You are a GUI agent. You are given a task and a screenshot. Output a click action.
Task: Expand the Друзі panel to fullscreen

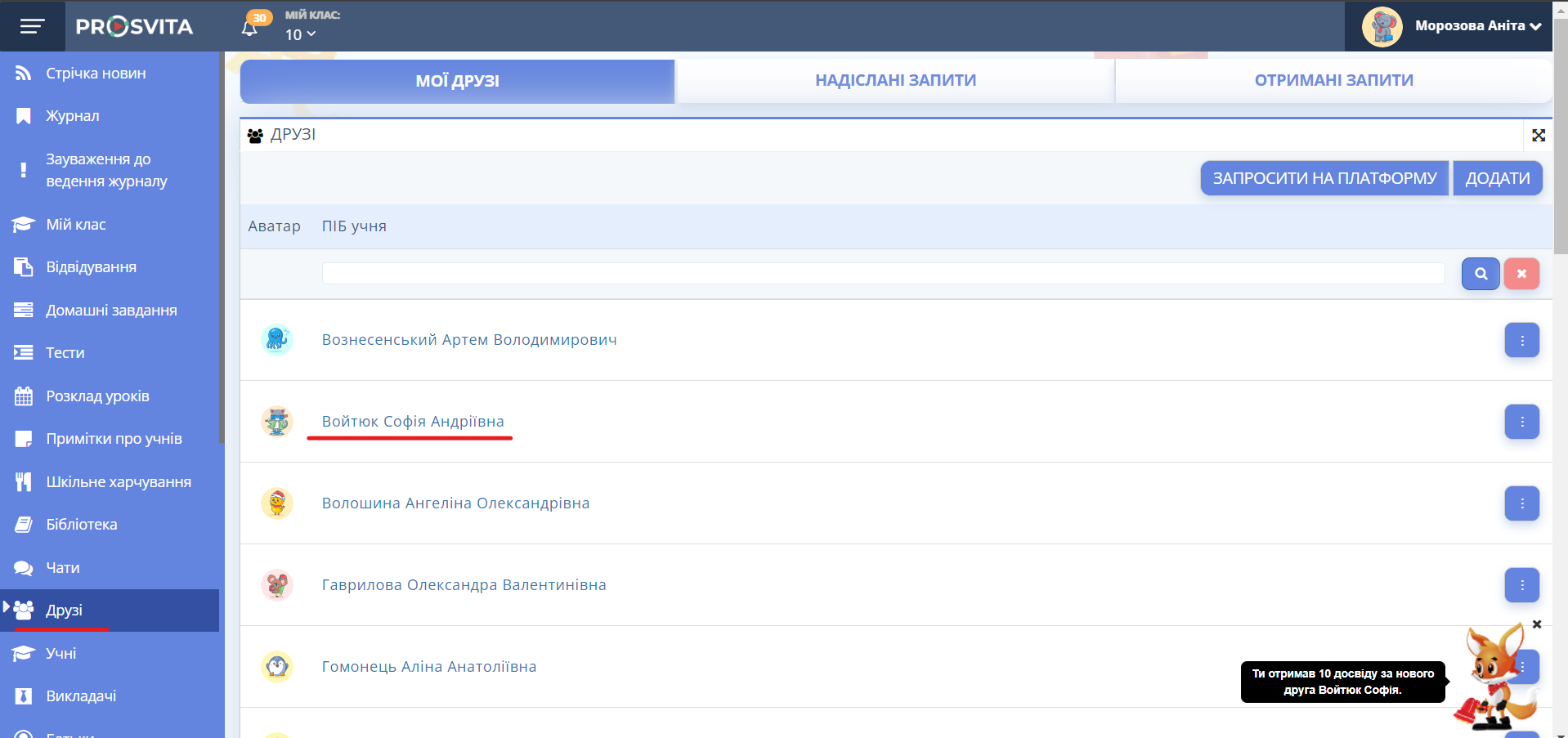1538,136
